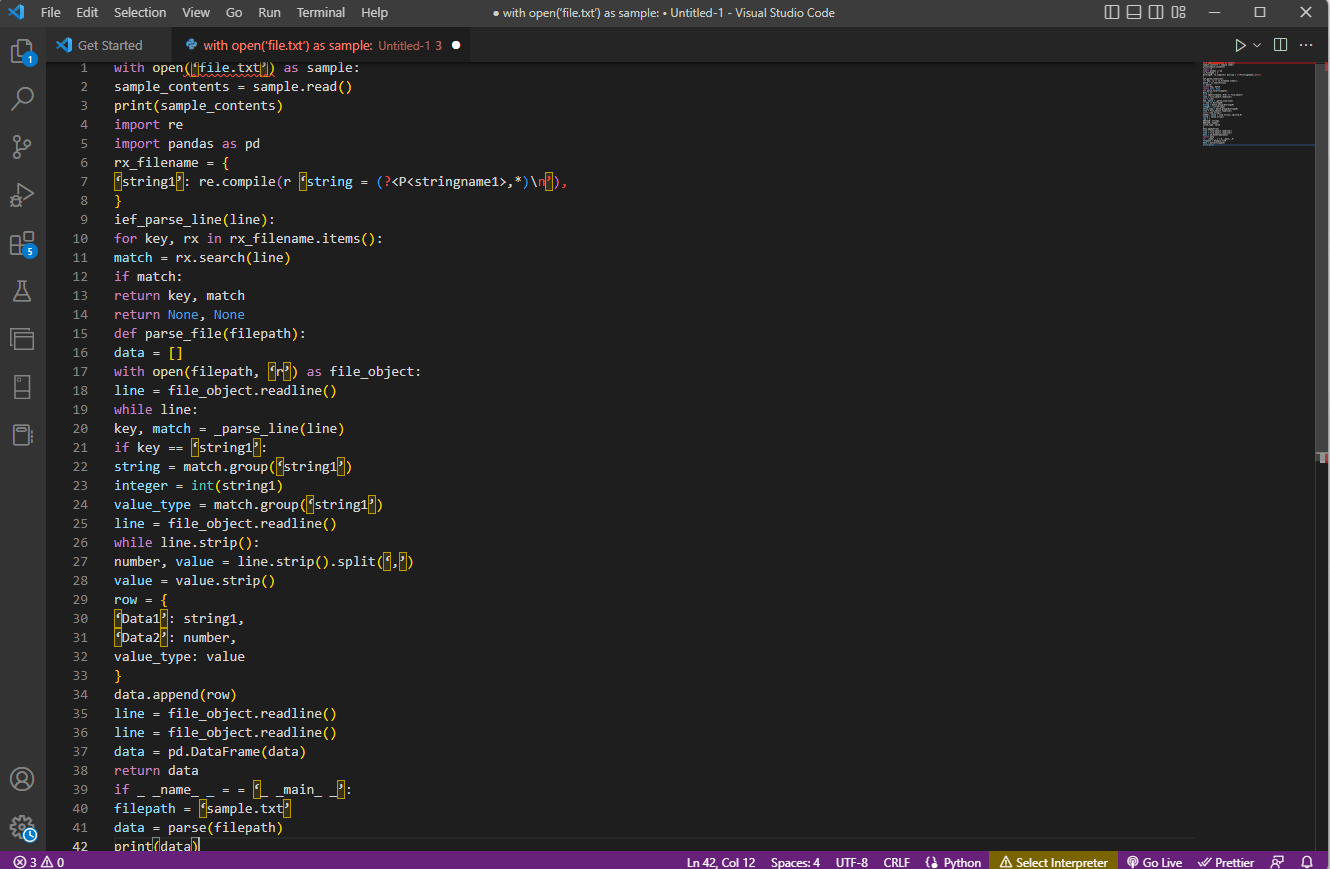Image resolution: width=1330 pixels, height=869 pixels.
Task: Click Ln 42, Col 12 go-to-line indicator
Action: point(721,862)
